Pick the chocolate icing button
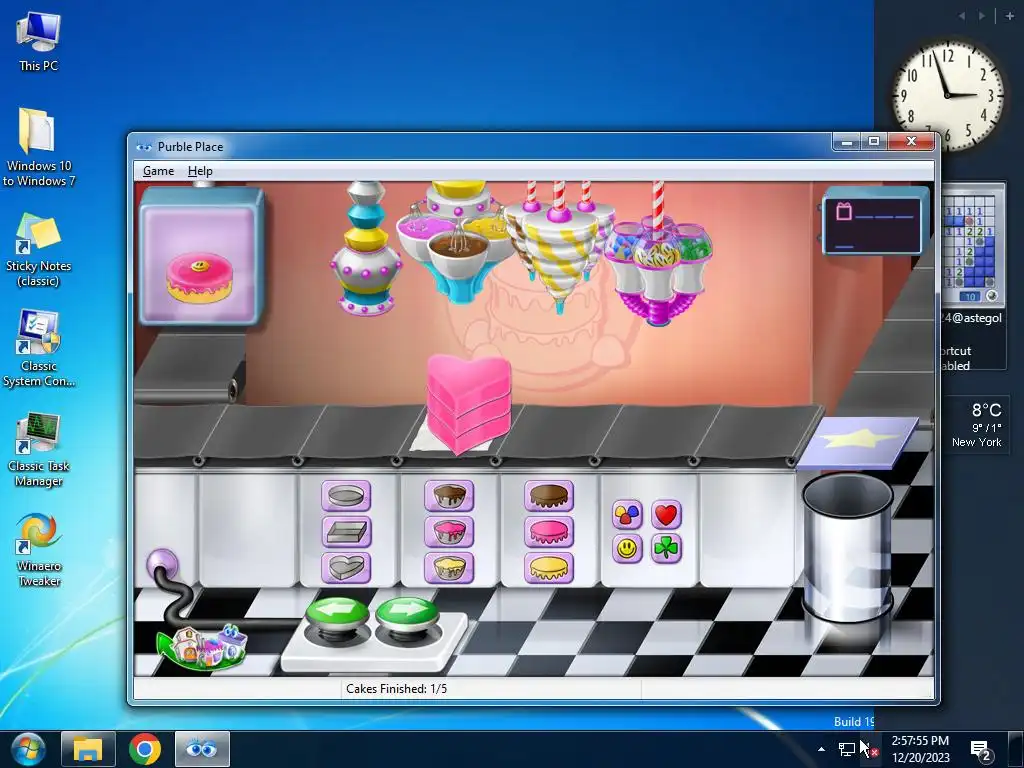Viewport: 1024px width, 768px height. [x=549, y=496]
